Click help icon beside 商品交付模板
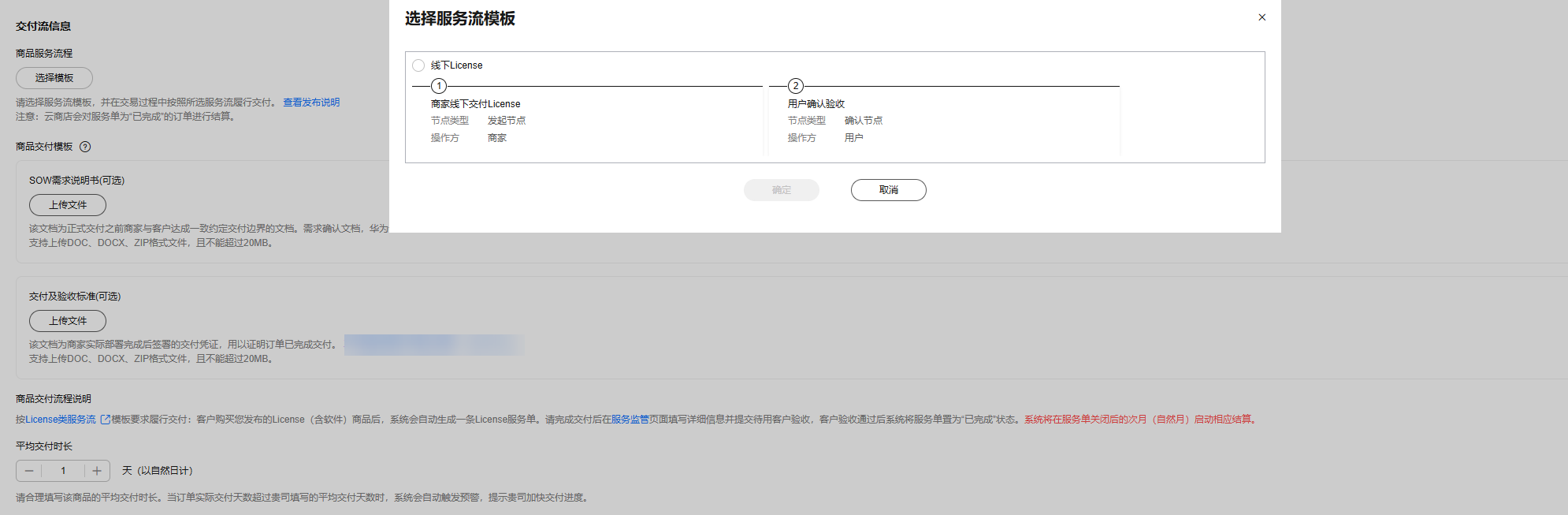This screenshot has width=1568, height=515. pyautogui.click(x=86, y=147)
